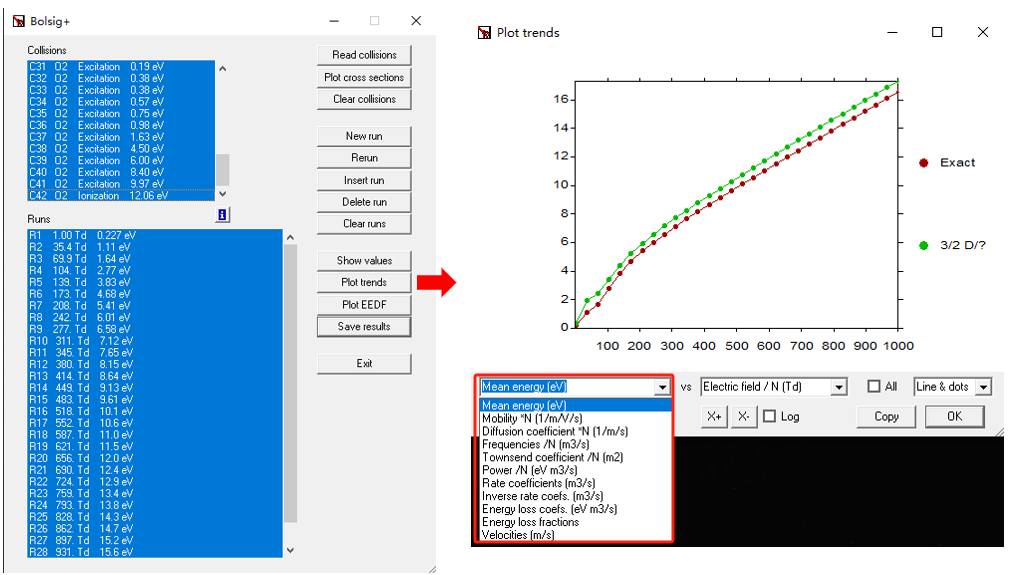Image resolution: width=1015 pixels, height=575 pixels.
Task: Select collision C39 O2 Excitation 6.00 eV
Action: [x=121, y=161]
